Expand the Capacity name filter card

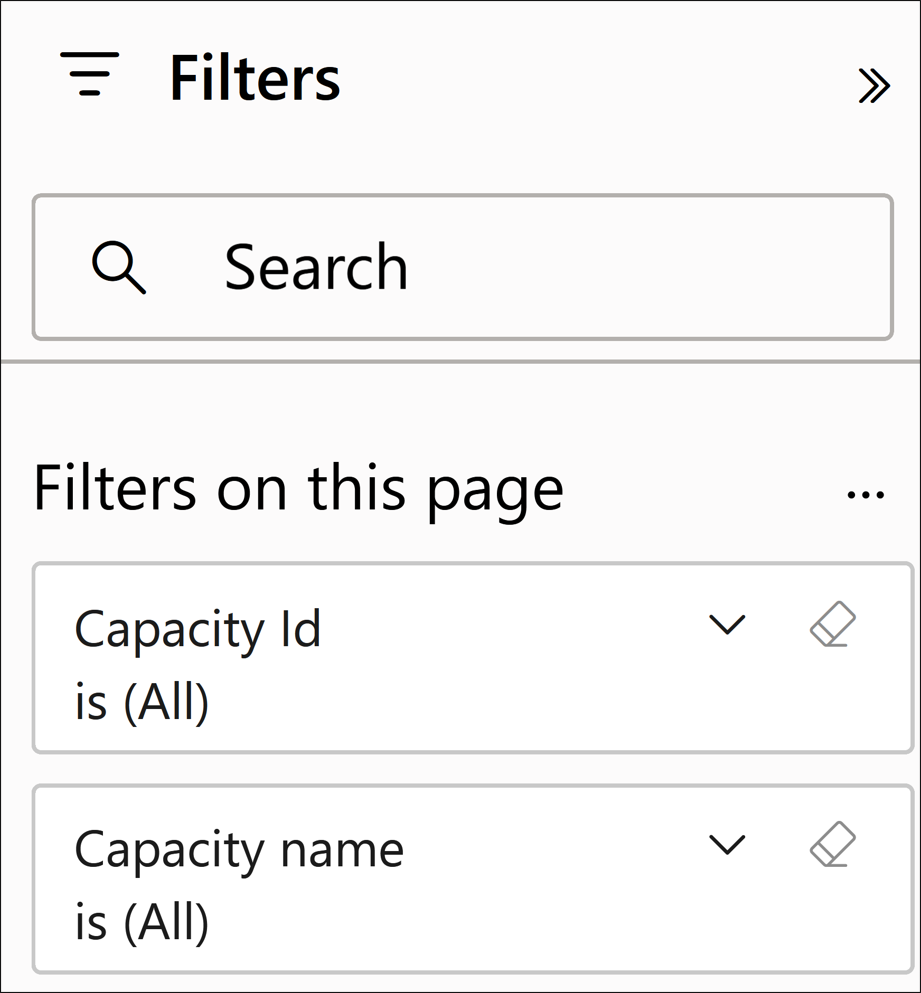pos(727,845)
